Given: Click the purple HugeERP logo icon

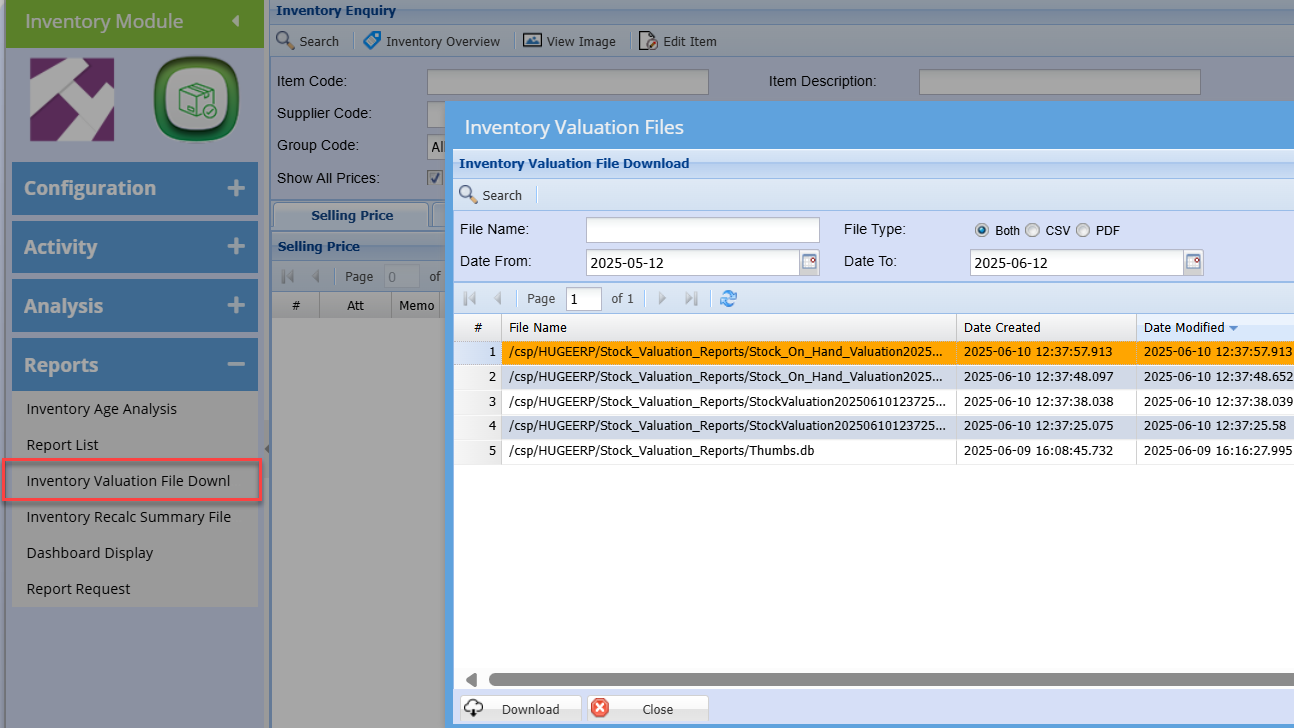Looking at the screenshot, I should point(72,100).
